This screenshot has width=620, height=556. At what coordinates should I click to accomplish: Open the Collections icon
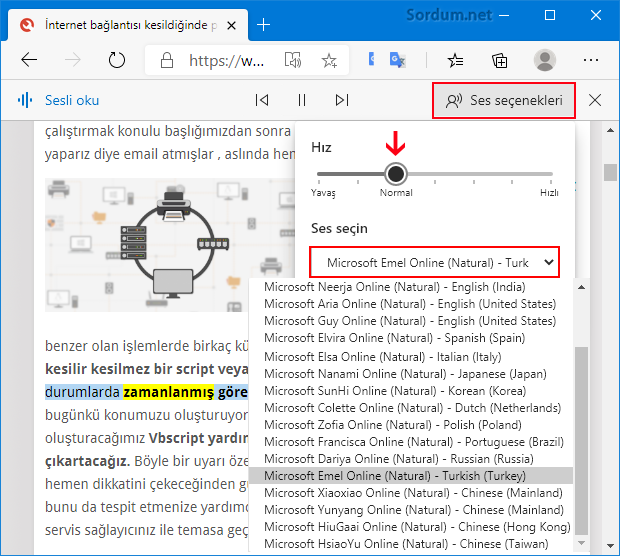point(500,61)
